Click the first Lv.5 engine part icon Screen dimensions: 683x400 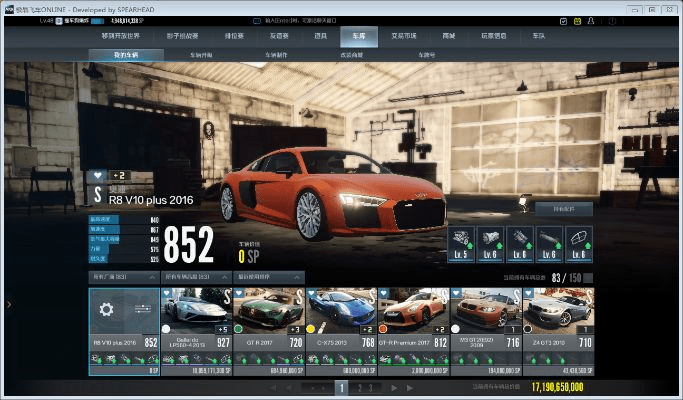click(x=461, y=242)
